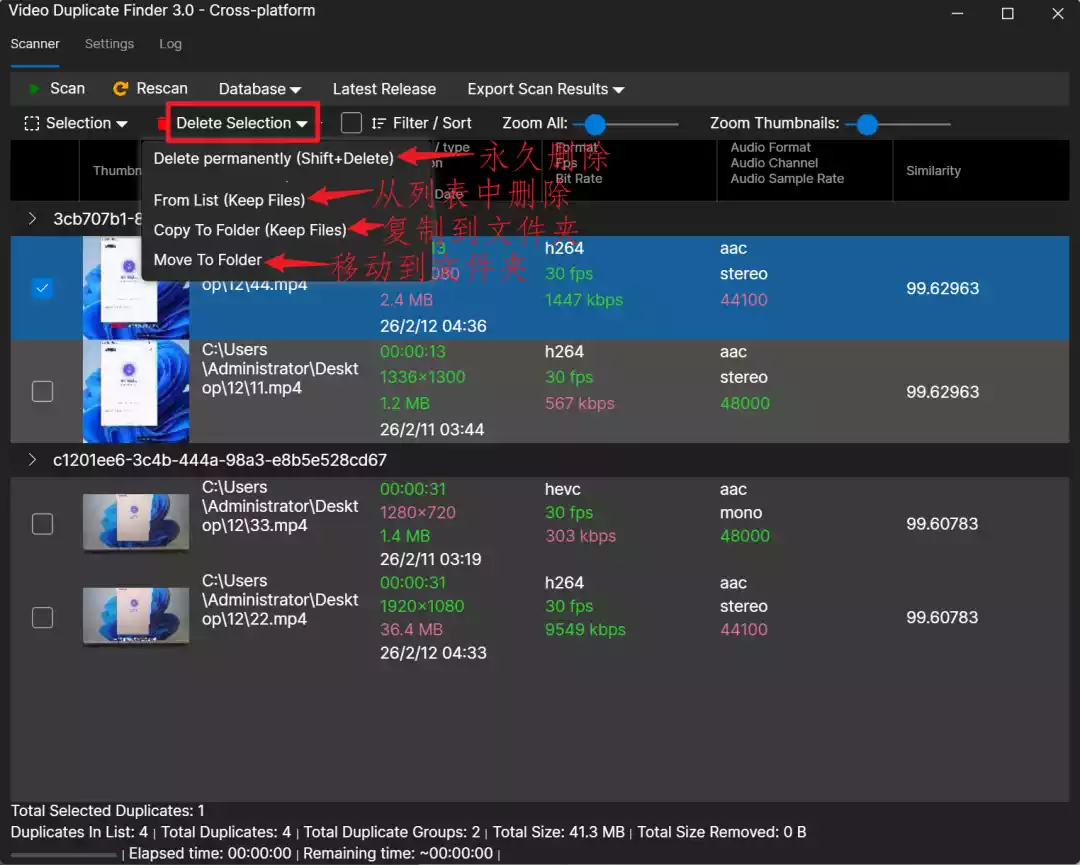This screenshot has height=865, width=1080.
Task: Adjust the Zoom All slider
Action: 625,124
